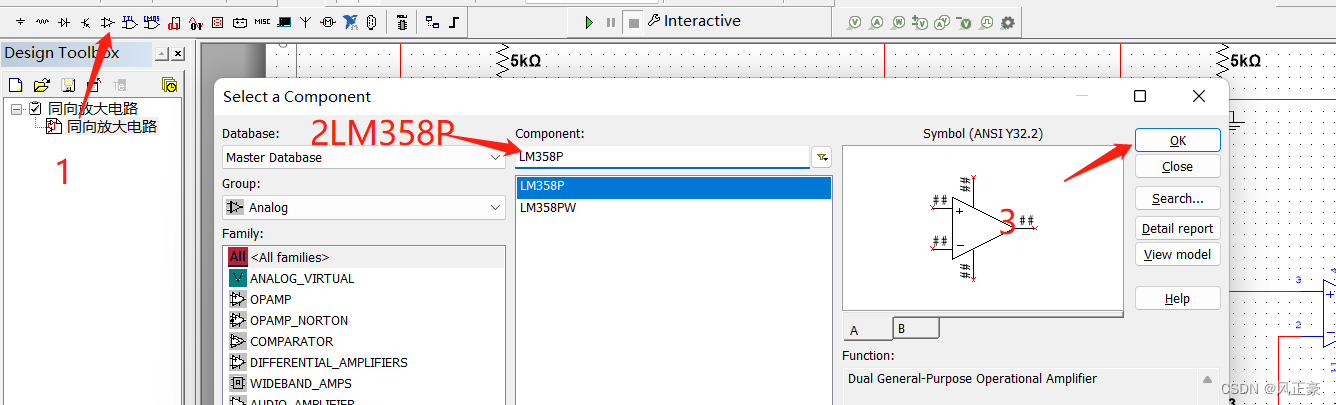
Task: Select the voltage reference probe icon
Action: coord(965,22)
